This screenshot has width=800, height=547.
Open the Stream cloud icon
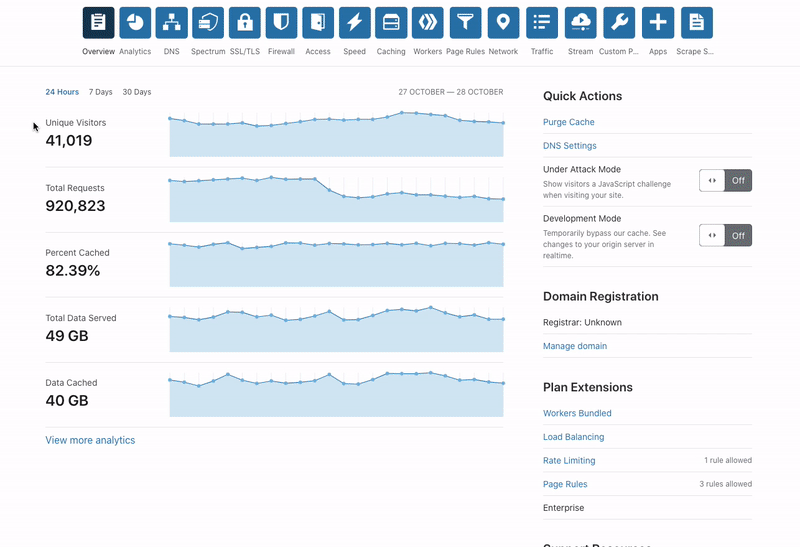[580, 22]
